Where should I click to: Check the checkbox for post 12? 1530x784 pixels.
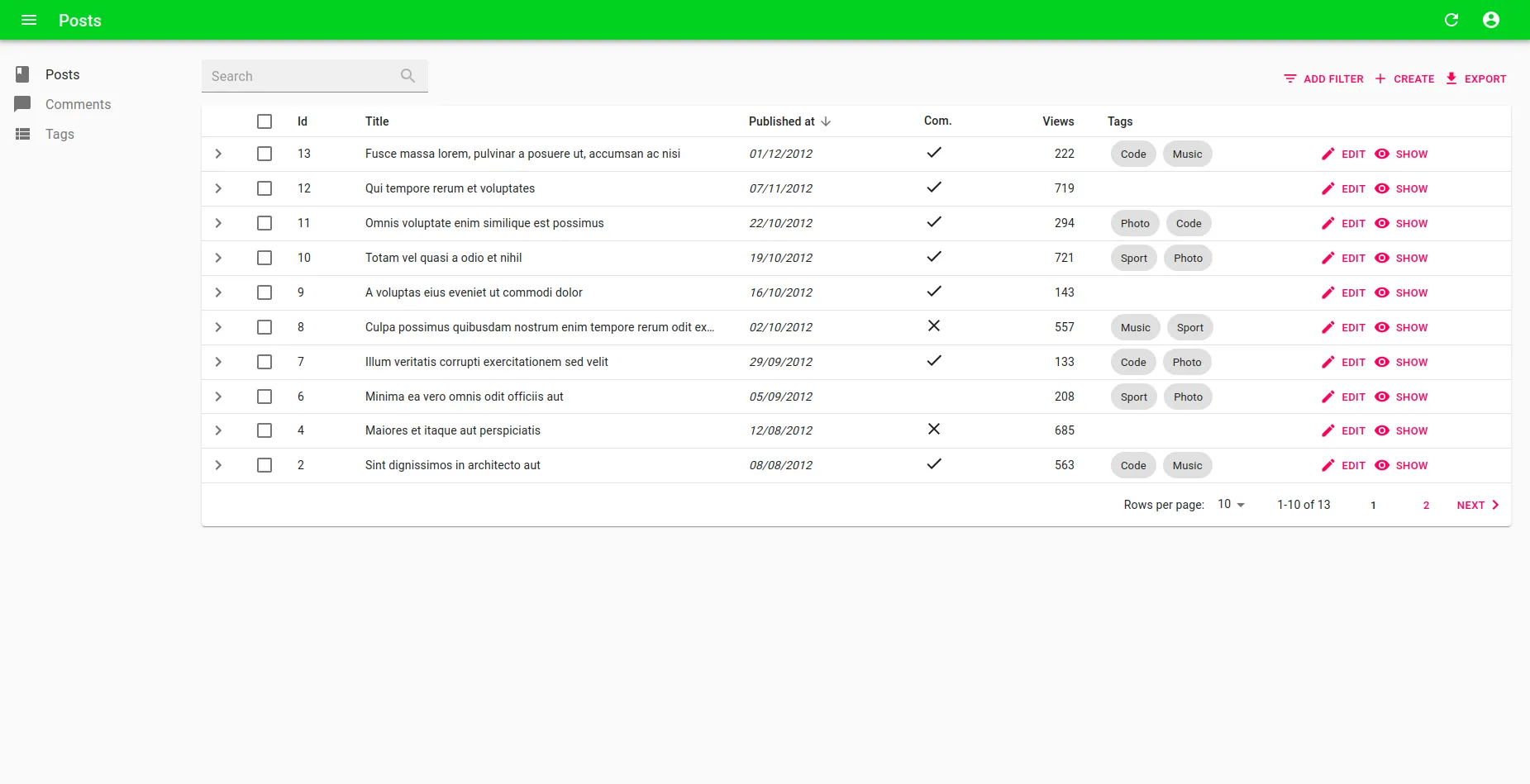(265, 188)
